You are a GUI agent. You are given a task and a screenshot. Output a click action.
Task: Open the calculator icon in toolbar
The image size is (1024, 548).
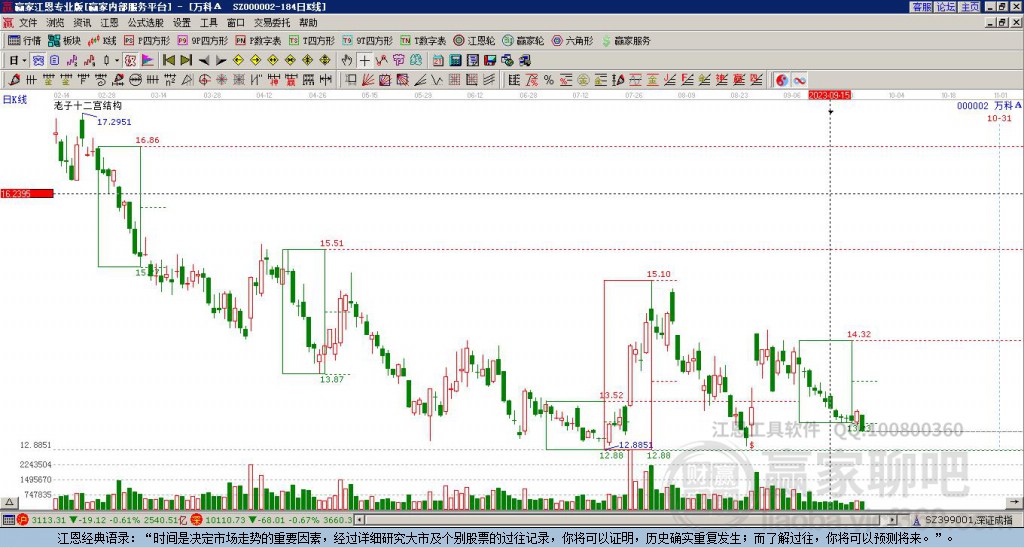point(456,61)
